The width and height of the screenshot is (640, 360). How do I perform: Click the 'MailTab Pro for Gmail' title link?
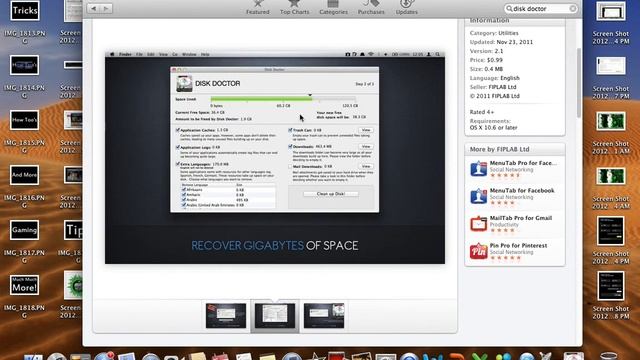click(x=521, y=218)
